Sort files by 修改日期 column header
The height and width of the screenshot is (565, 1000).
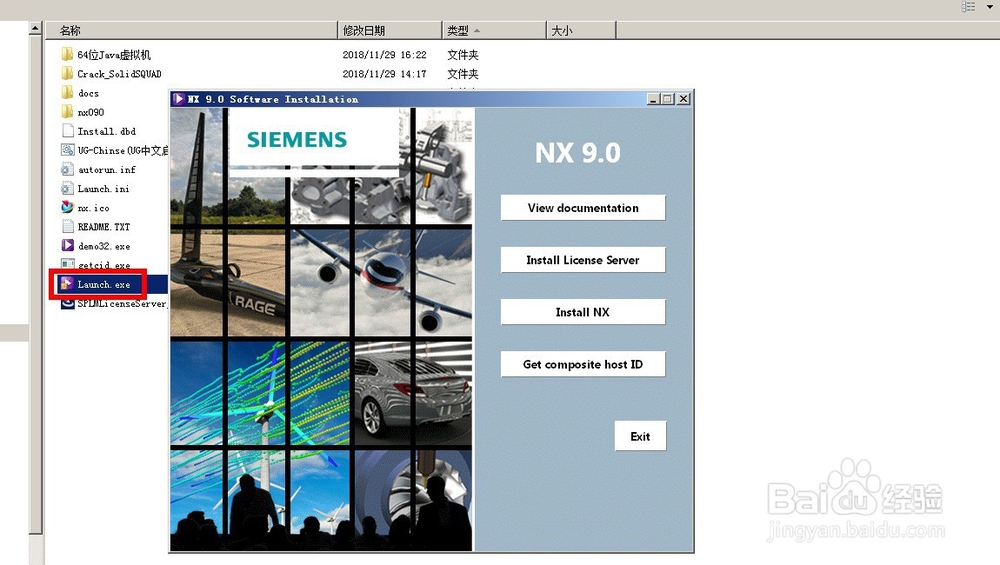390,30
